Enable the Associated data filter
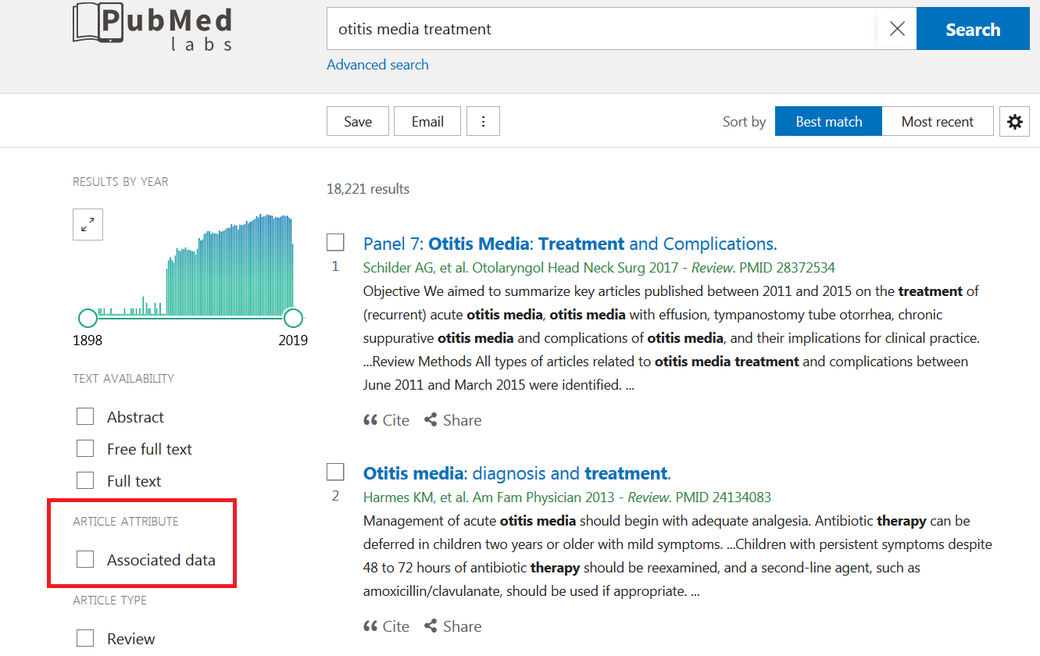 coord(85,559)
